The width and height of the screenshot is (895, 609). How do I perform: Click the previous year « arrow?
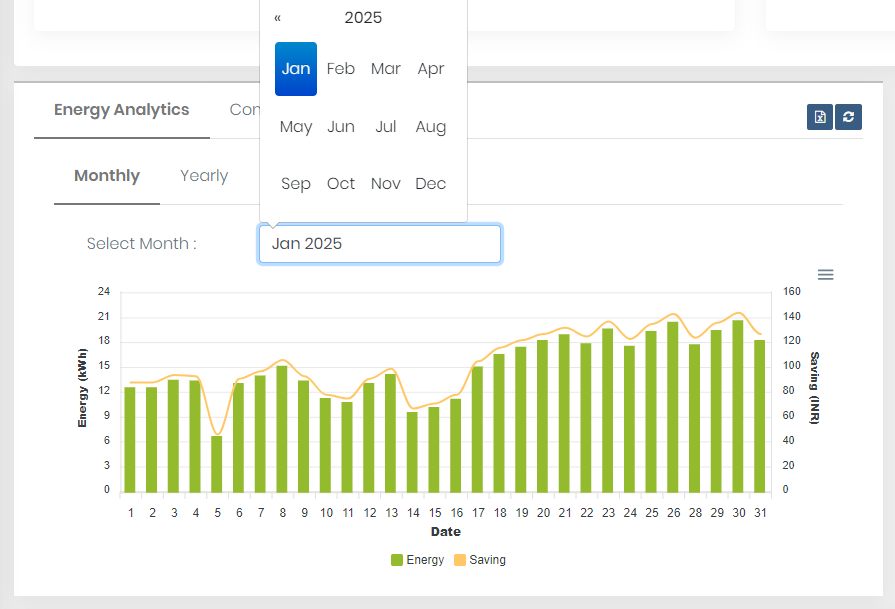click(279, 17)
